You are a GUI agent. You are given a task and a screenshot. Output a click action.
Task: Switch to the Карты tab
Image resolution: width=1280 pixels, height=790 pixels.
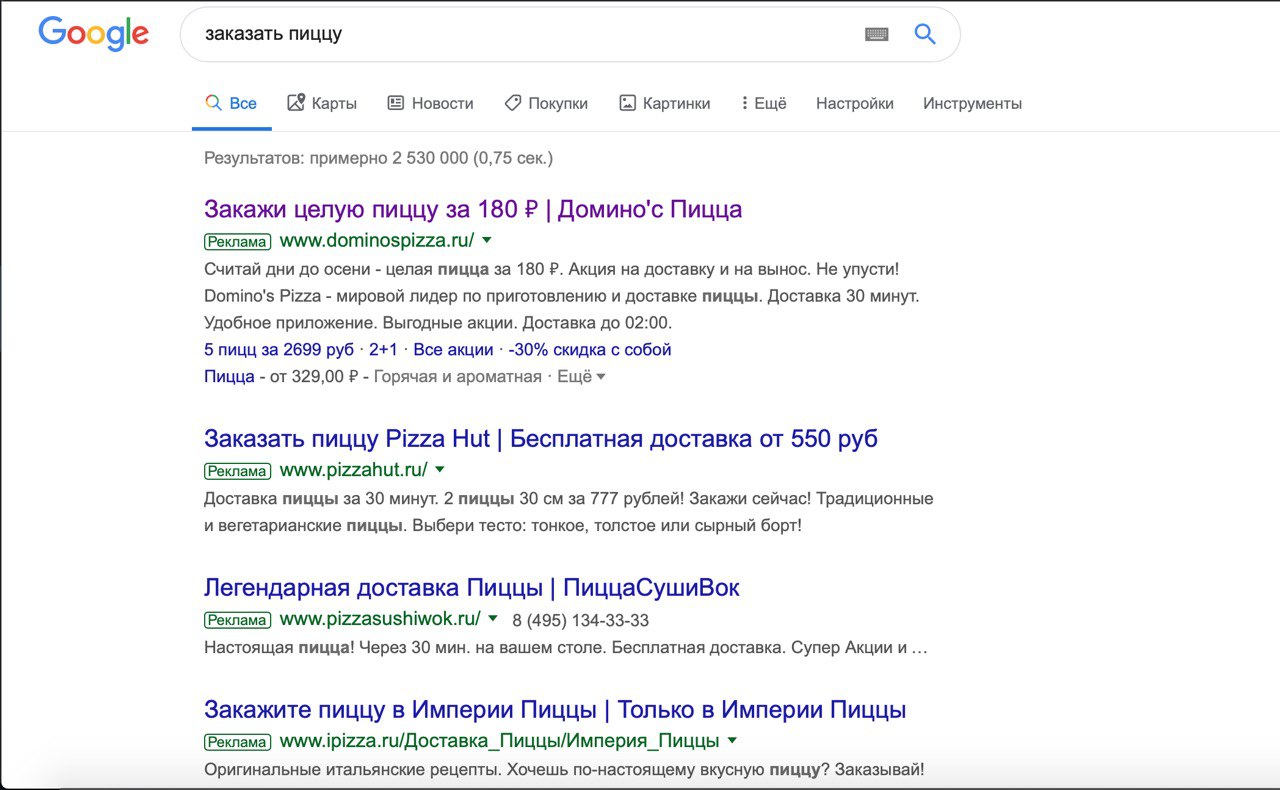[x=322, y=103]
